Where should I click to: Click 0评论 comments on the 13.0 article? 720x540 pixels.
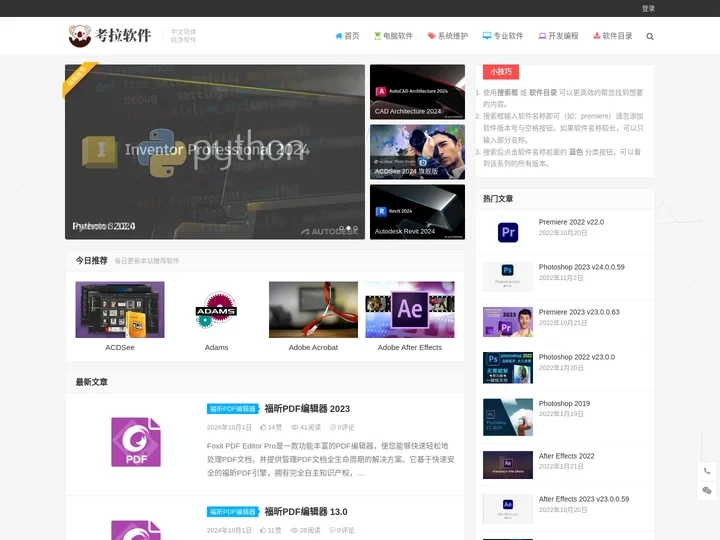pos(342,530)
